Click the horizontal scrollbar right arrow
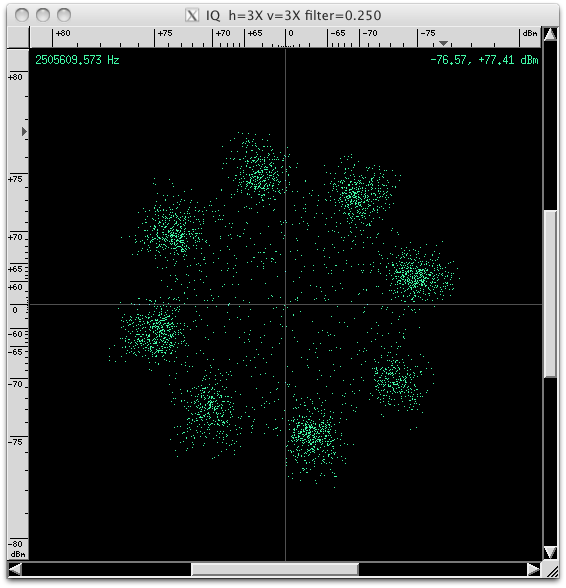Image resolution: width=566 pixels, height=588 pixels. coord(534,569)
